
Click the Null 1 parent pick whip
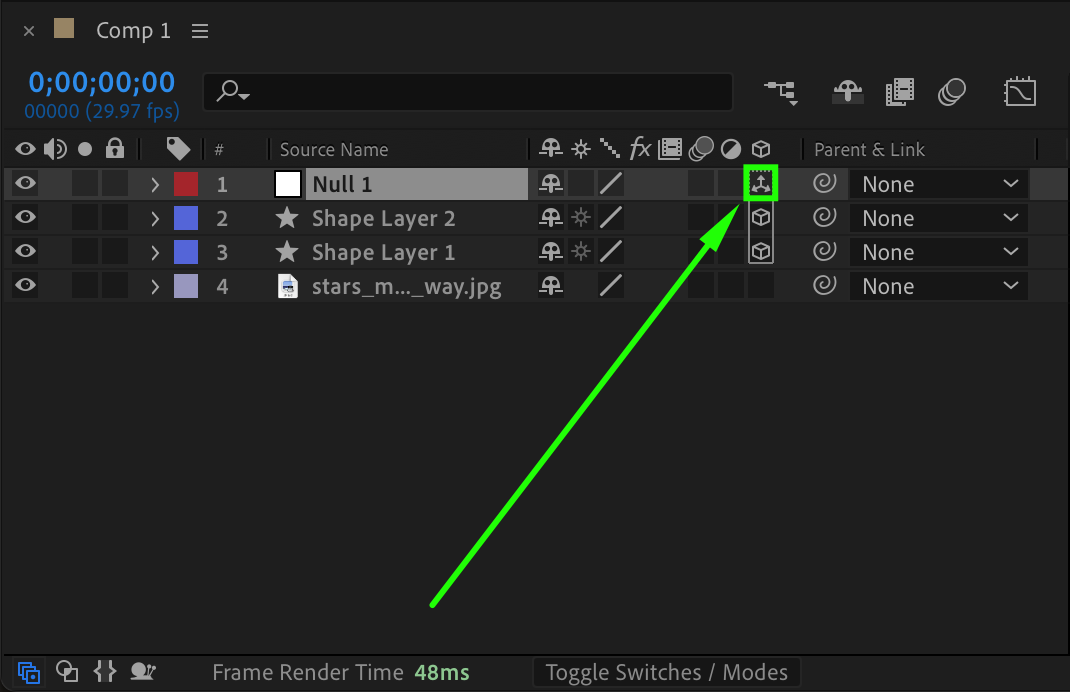824,184
